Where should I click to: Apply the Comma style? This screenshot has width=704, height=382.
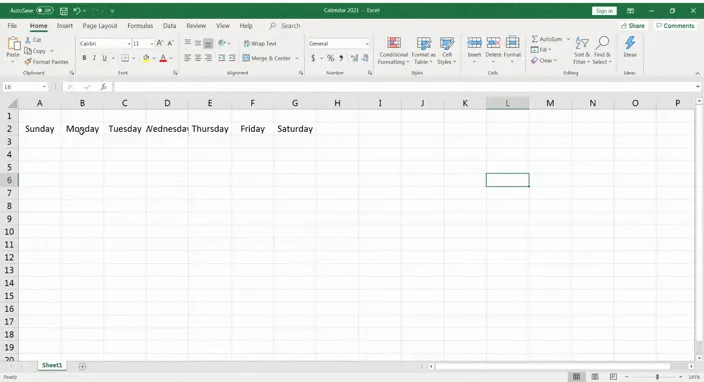341,58
